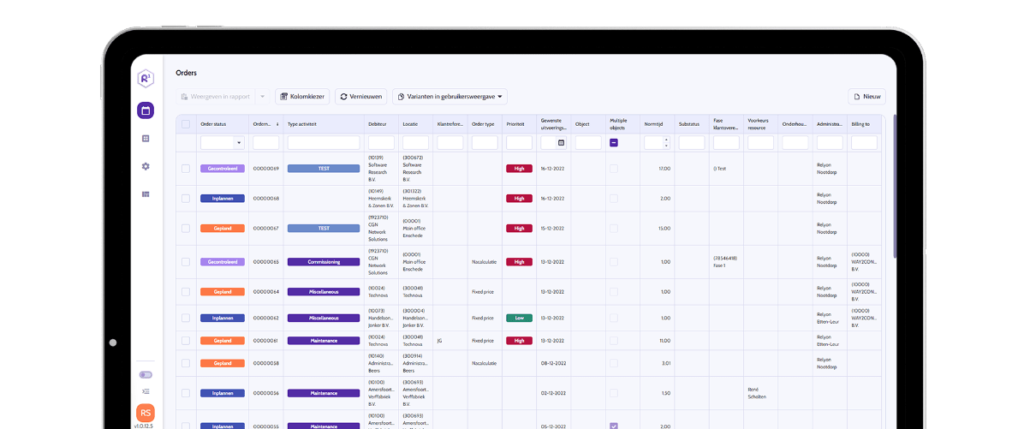Open the calendar planning icon in sidebar
This screenshot has height=429, width=1024.
click(x=145, y=111)
